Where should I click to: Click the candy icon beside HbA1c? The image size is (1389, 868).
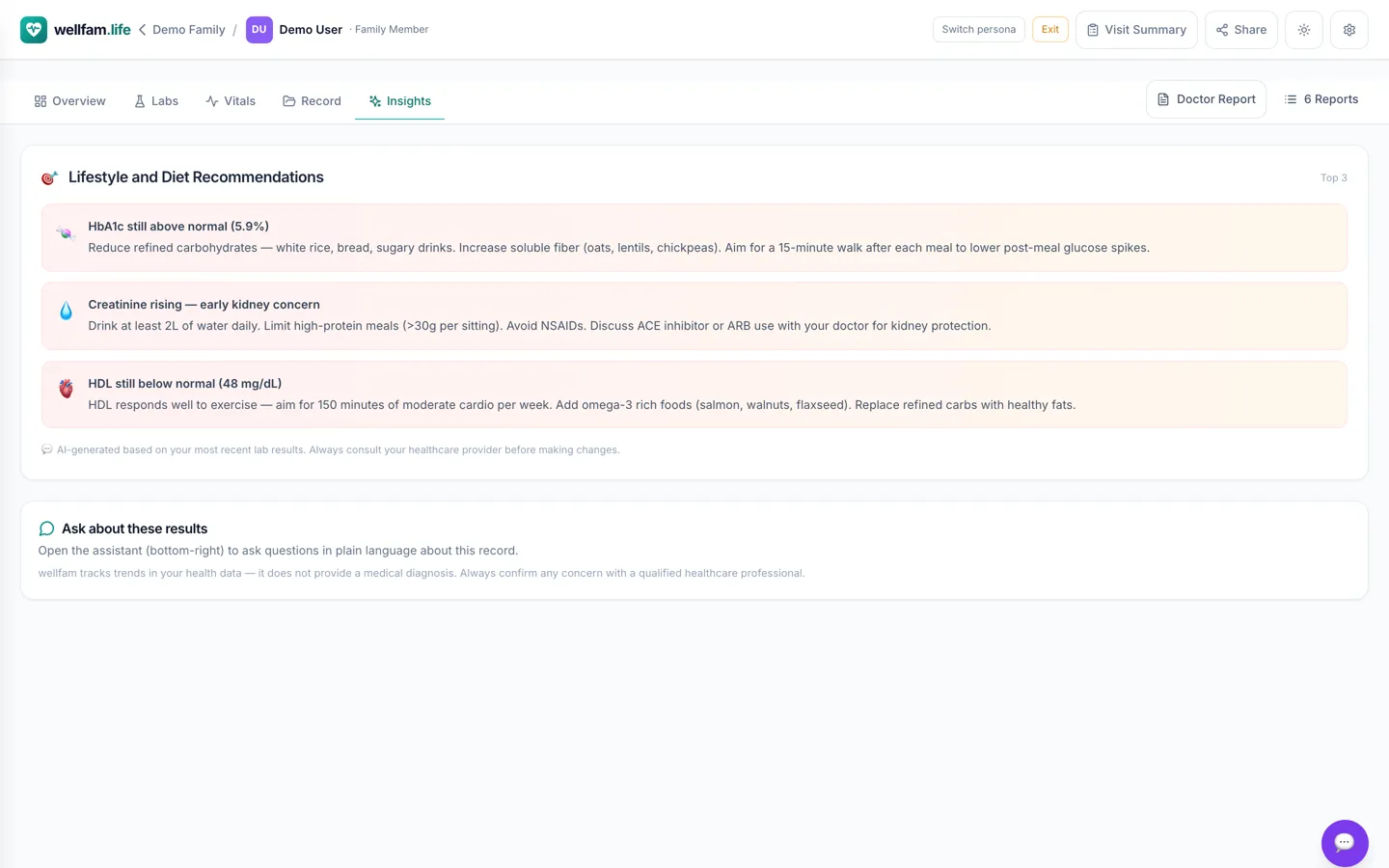[66, 233]
